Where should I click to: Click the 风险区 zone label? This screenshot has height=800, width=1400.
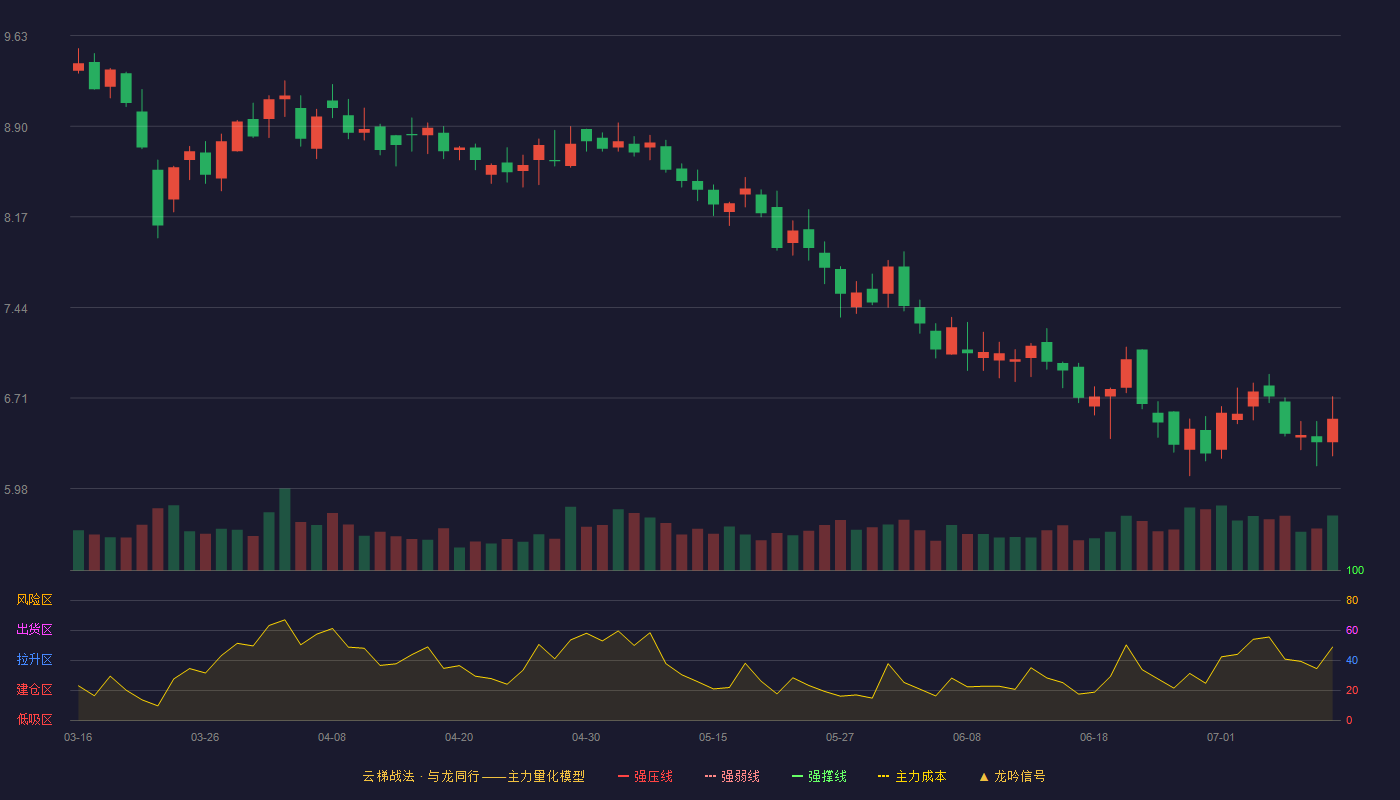[34, 600]
